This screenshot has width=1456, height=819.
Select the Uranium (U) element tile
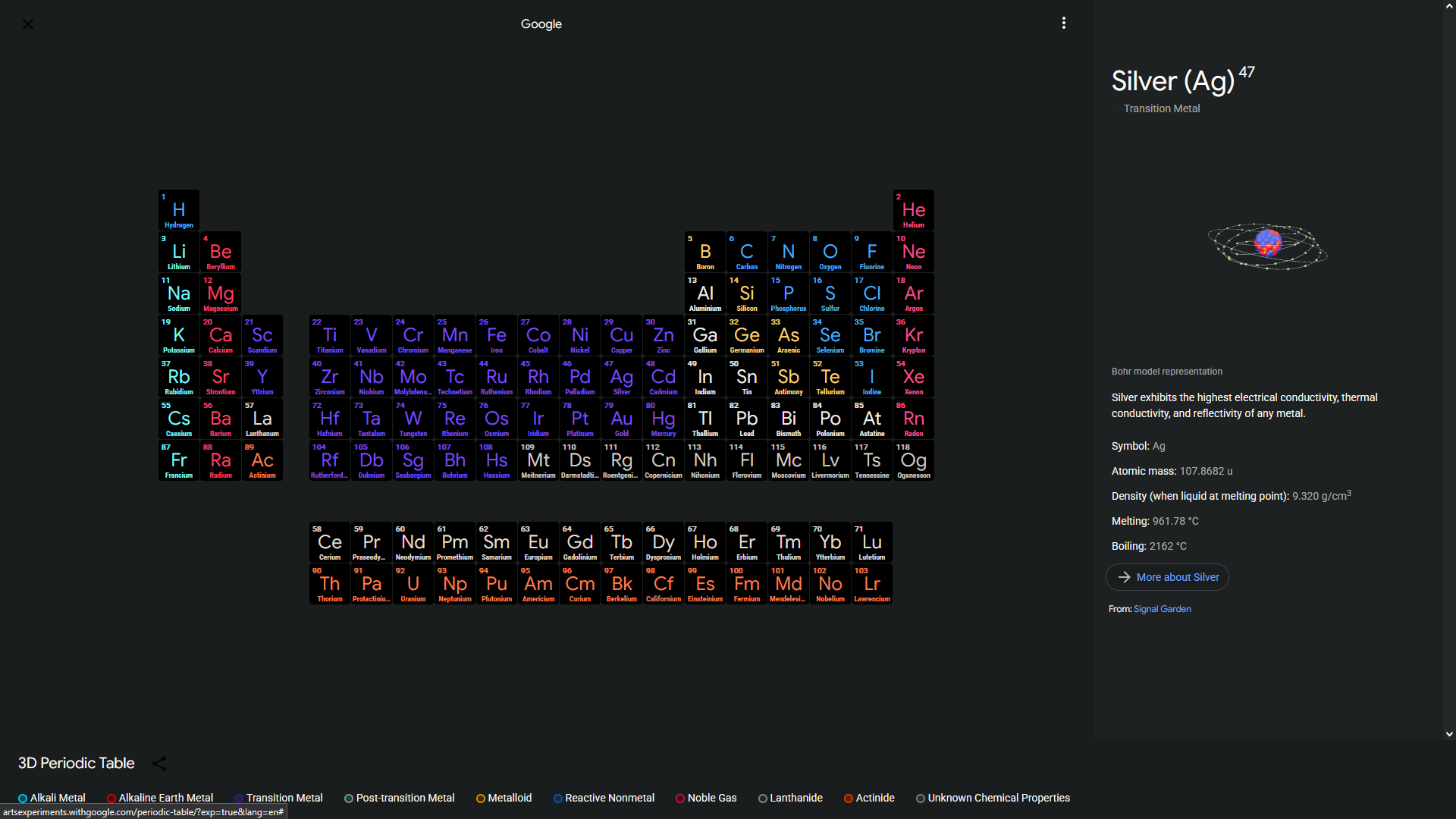pyautogui.click(x=413, y=585)
